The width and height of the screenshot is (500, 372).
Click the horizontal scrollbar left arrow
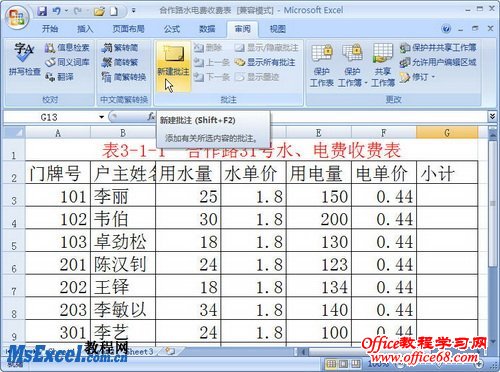[x=303, y=351]
